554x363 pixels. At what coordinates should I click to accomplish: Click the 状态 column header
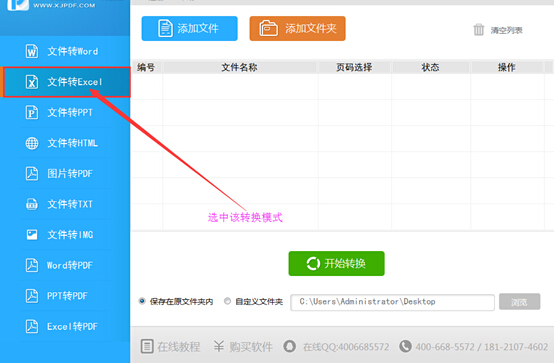430,67
